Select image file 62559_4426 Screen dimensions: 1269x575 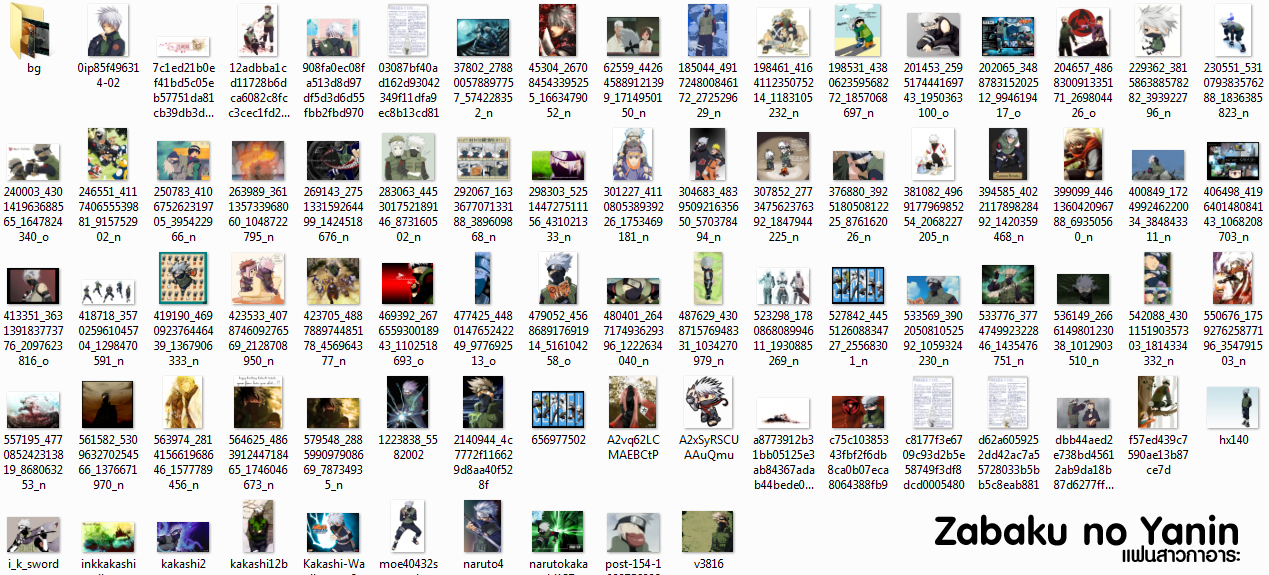point(633,37)
